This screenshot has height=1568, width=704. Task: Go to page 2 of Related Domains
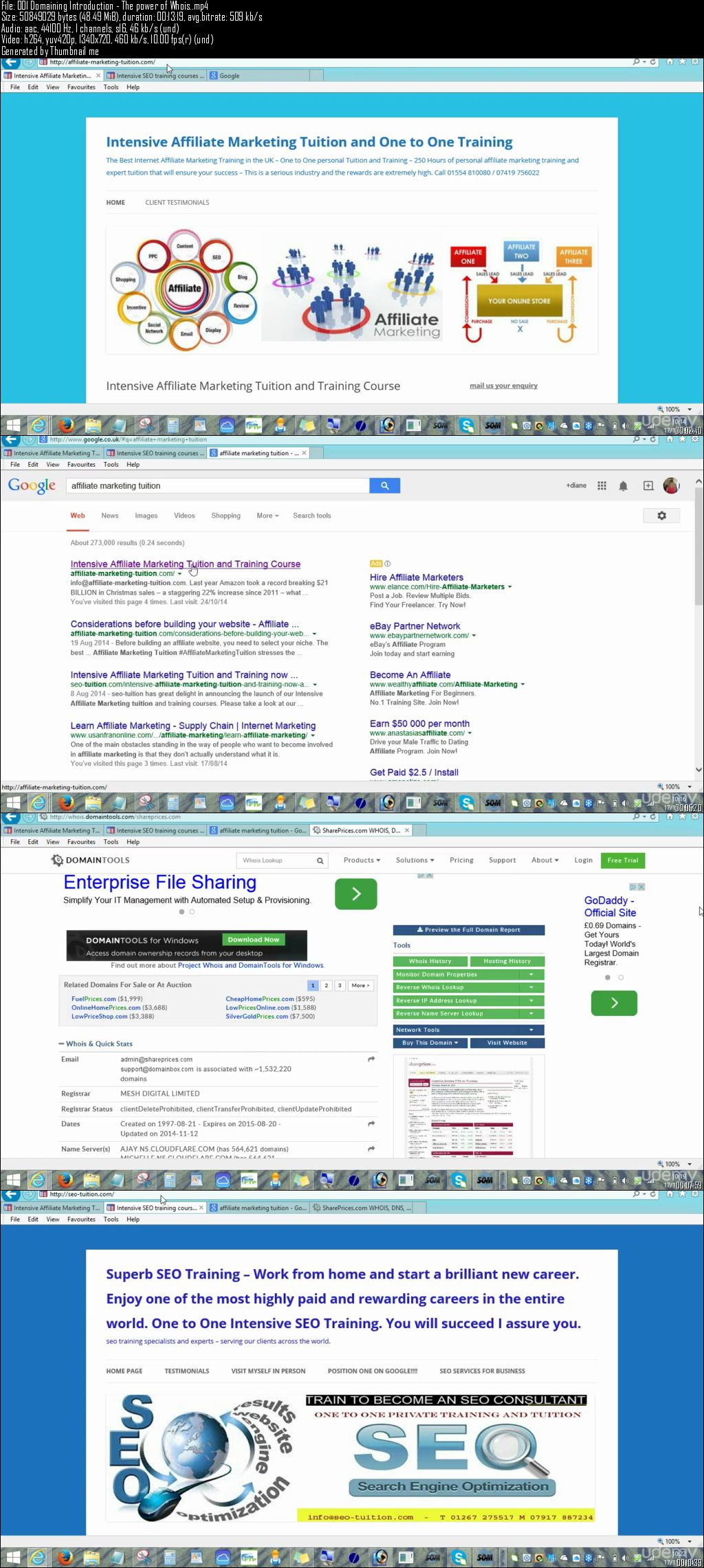point(327,985)
